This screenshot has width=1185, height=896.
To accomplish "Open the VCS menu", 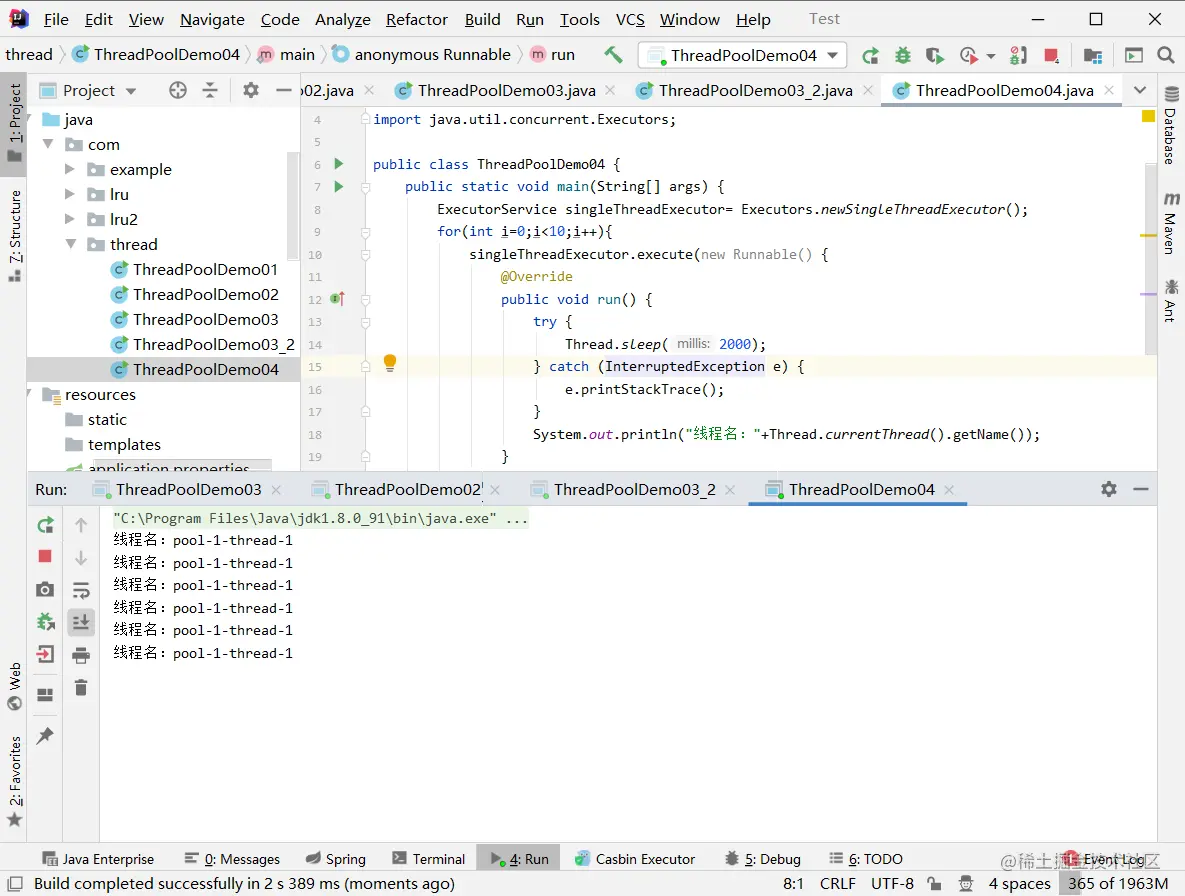I will (x=630, y=20).
